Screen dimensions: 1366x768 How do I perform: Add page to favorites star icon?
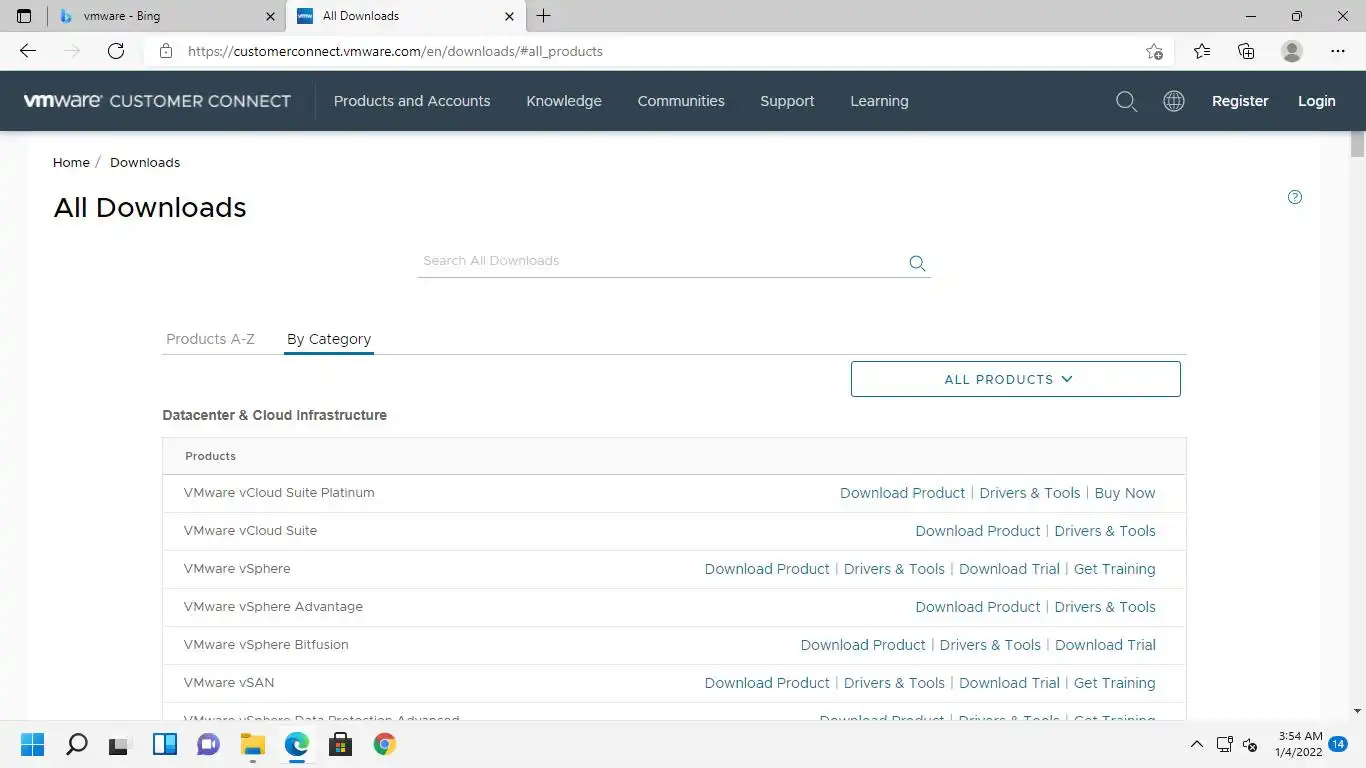(x=1154, y=51)
